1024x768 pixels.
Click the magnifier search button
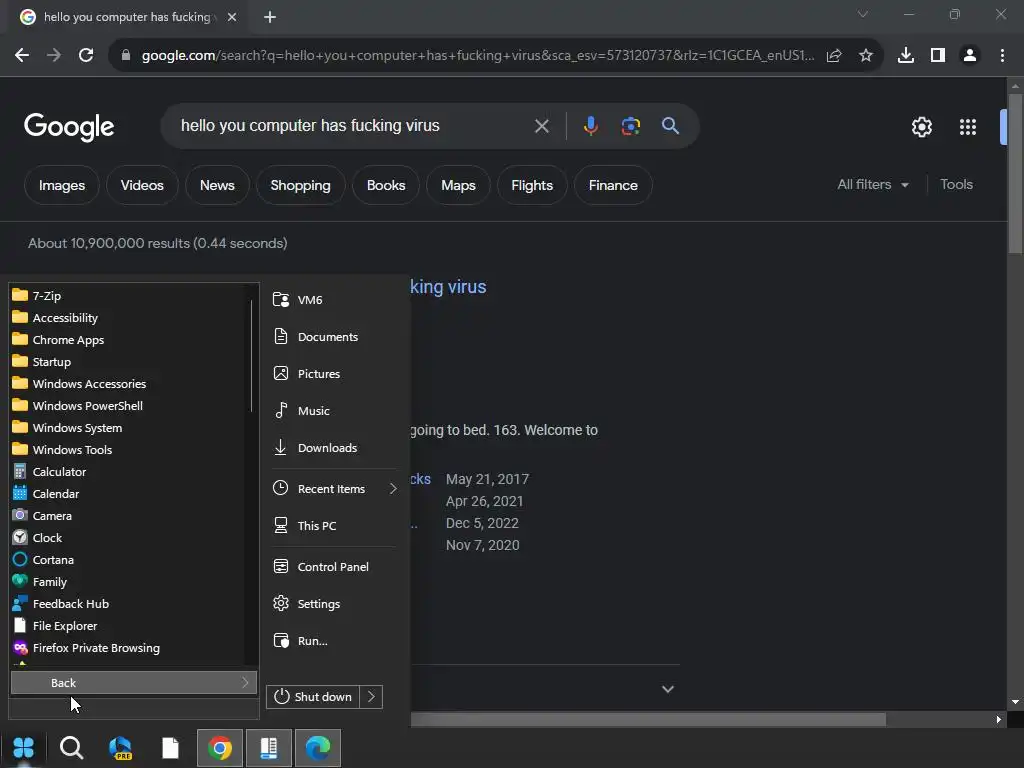[x=671, y=126]
